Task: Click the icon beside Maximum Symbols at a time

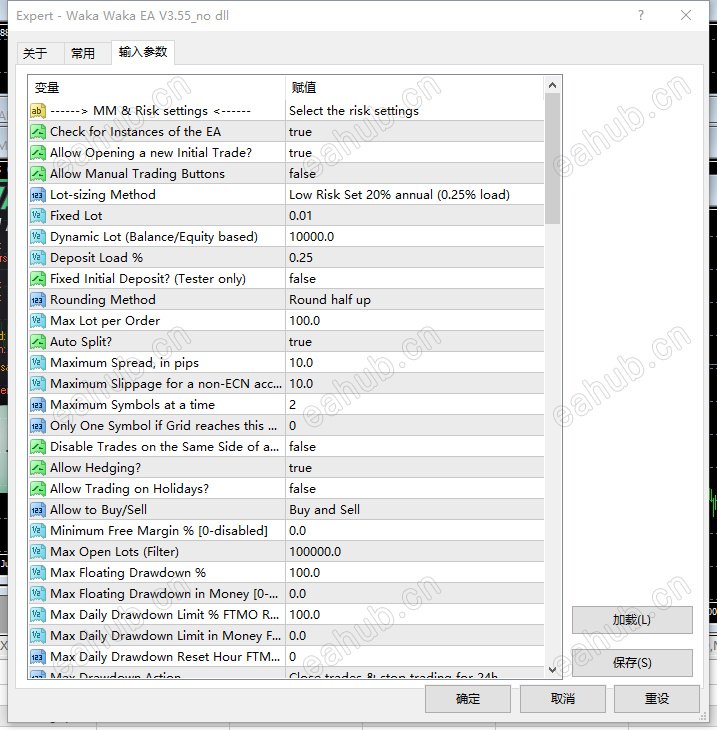Action: point(38,405)
